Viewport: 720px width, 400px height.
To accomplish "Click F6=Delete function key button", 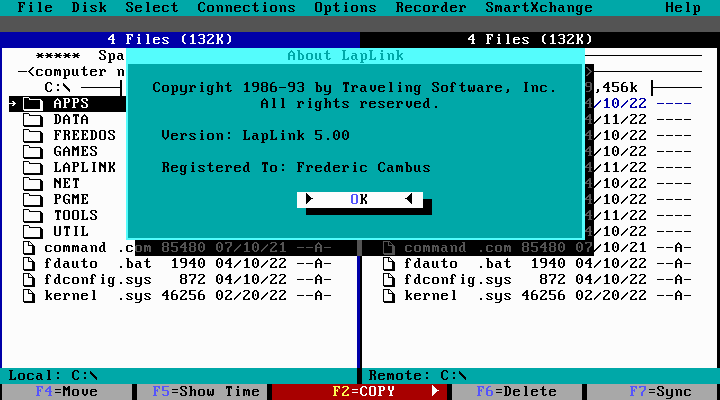I will click(517, 392).
